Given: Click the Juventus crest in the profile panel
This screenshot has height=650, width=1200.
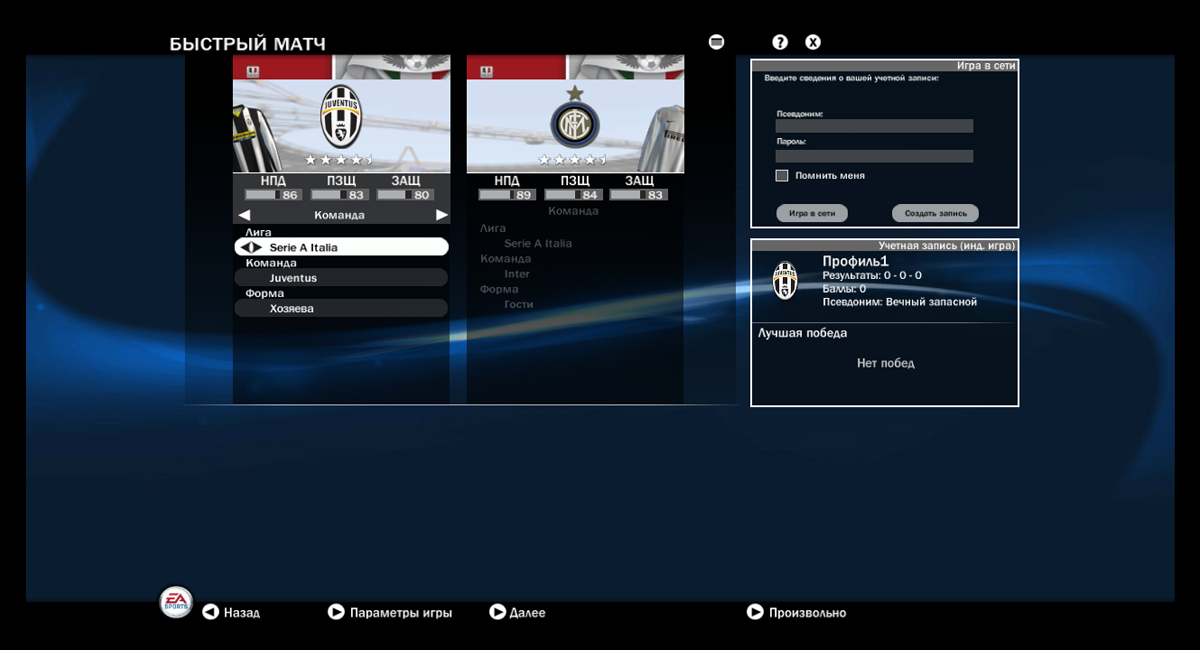Looking at the screenshot, I should pyautogui.click(x=785, y=281).
